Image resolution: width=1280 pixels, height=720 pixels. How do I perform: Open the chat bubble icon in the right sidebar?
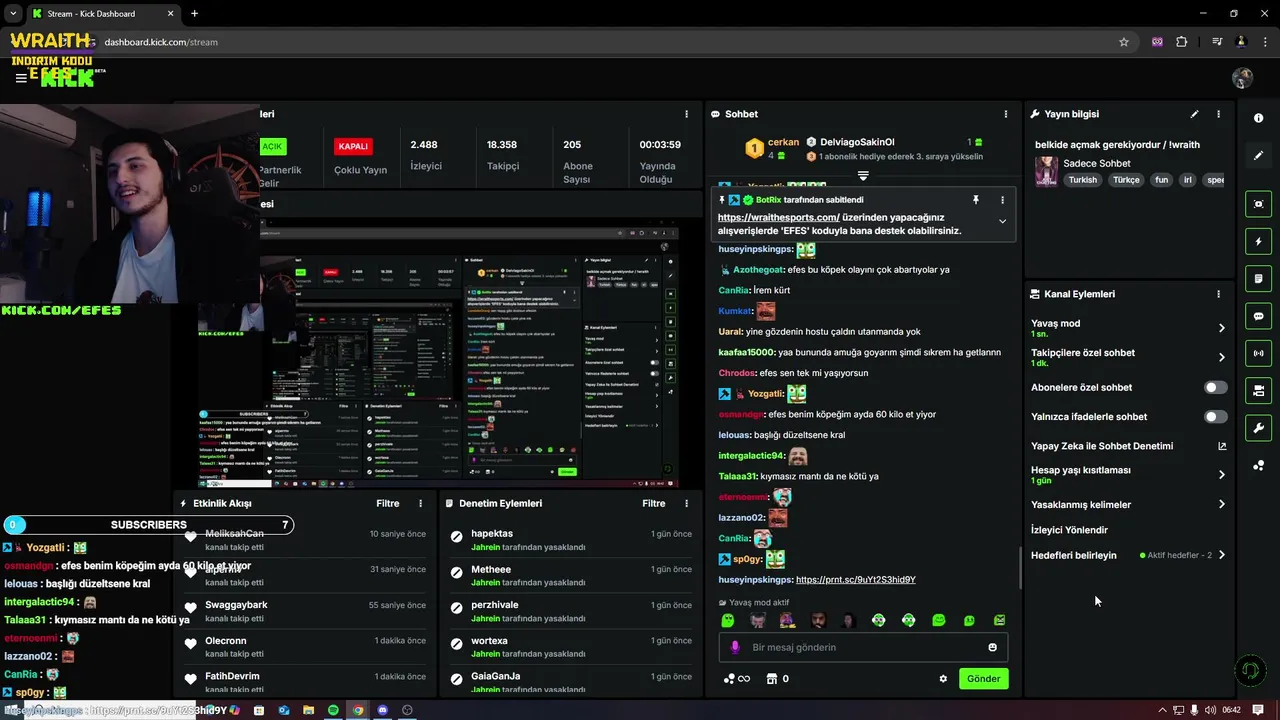coord(1258,316)
